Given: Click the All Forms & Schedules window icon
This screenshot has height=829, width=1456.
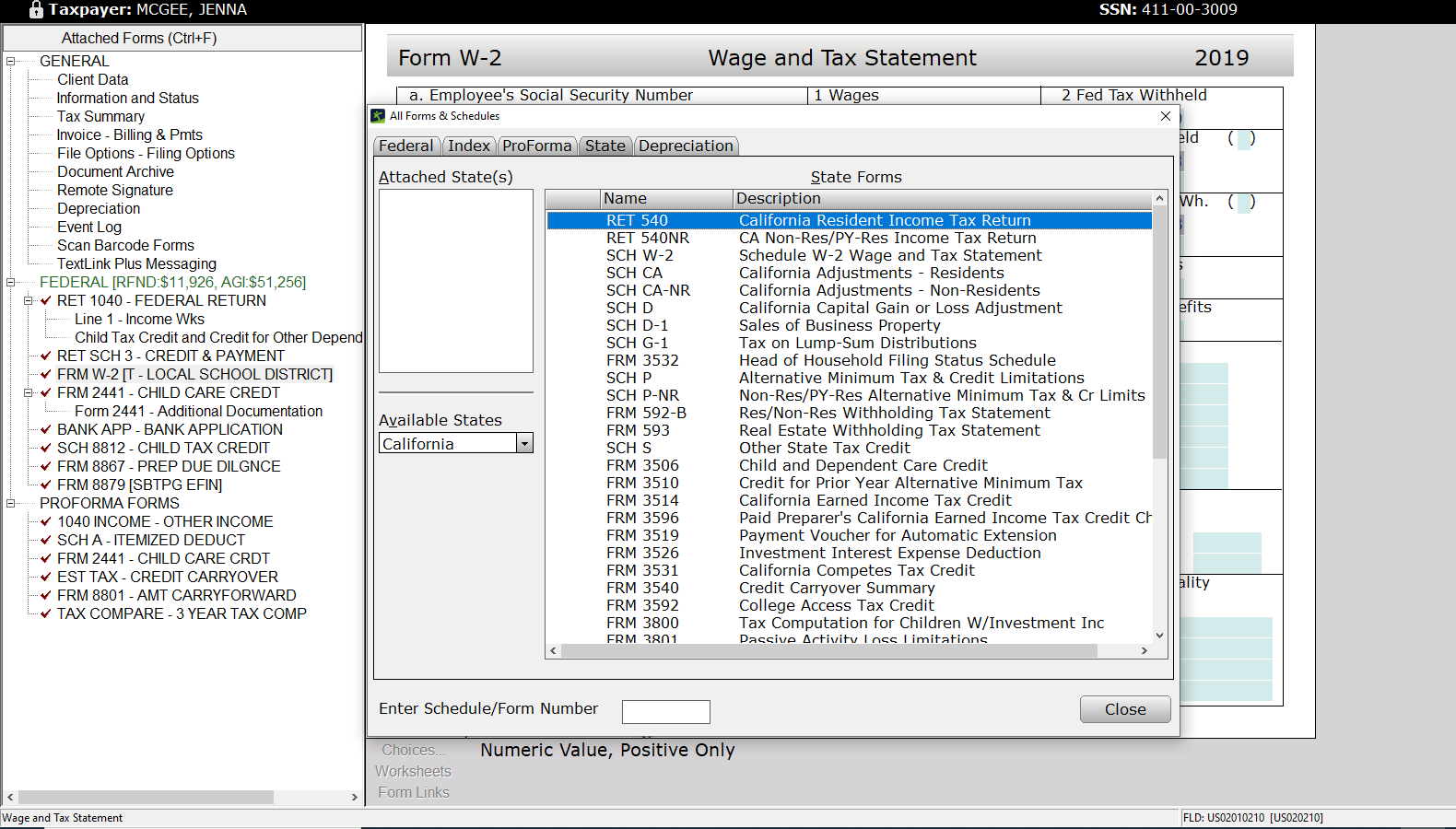Looking at the screenshot, I should click(378, 116).
